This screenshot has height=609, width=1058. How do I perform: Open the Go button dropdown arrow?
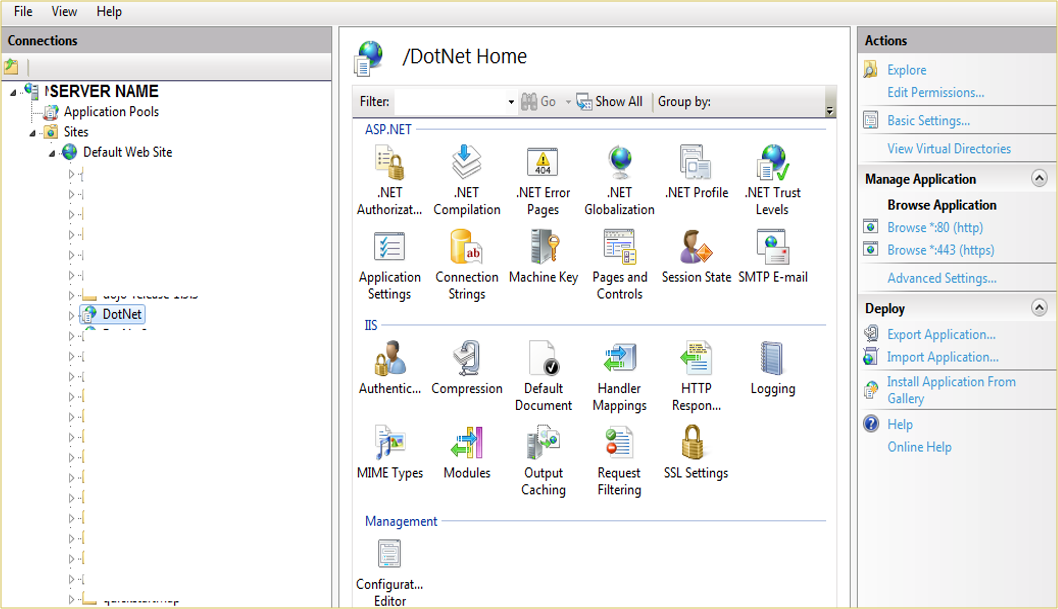pos(568,102)
